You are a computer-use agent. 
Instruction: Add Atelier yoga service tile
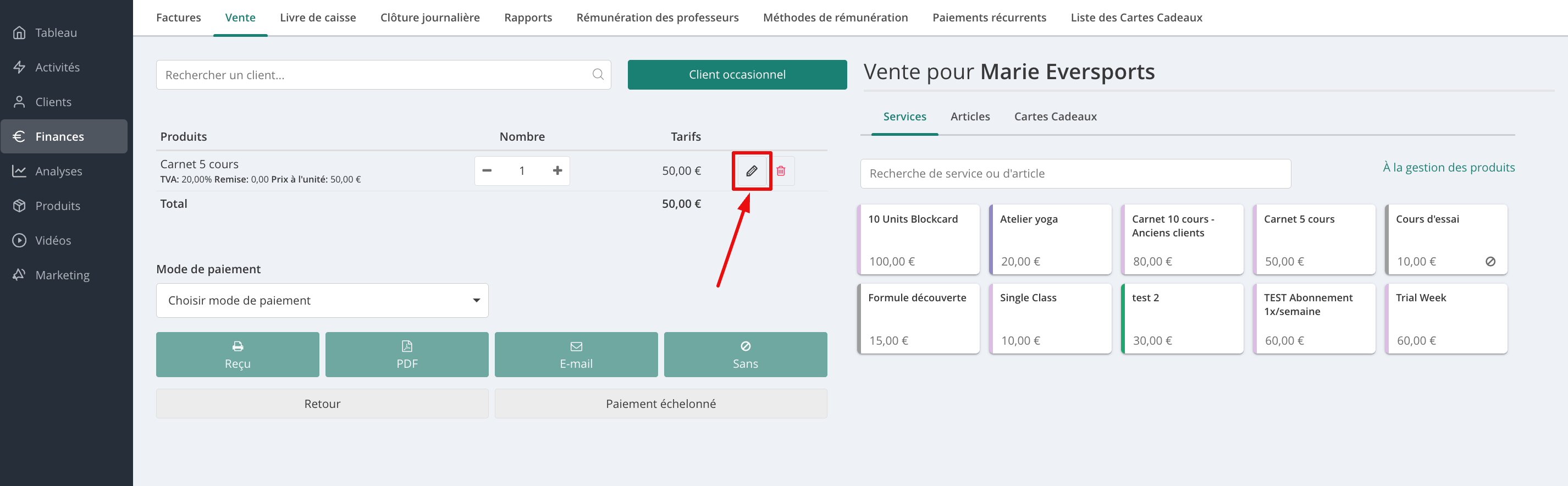pyautogui.click(x=1051, y=239)
